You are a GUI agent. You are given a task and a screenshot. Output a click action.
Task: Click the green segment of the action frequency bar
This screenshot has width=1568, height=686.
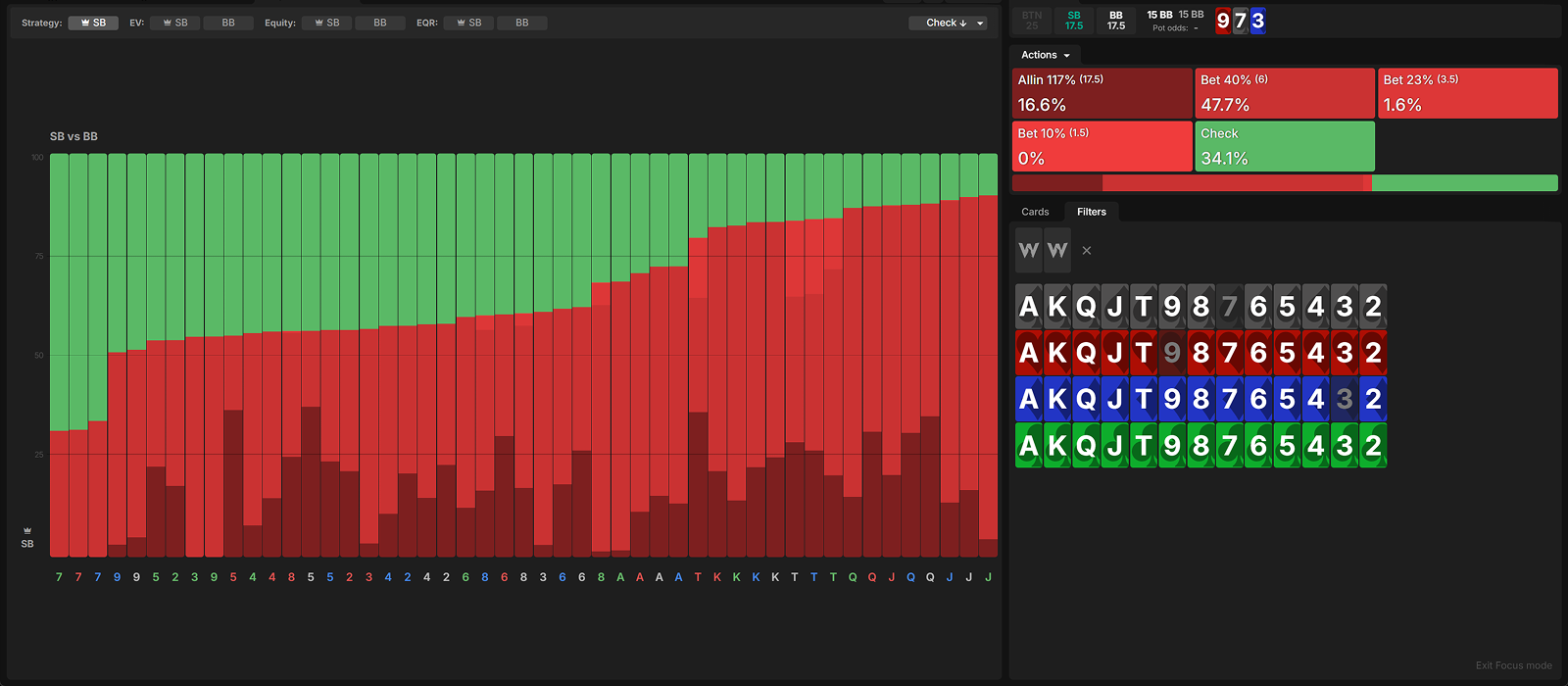(x=1464, y=183)
